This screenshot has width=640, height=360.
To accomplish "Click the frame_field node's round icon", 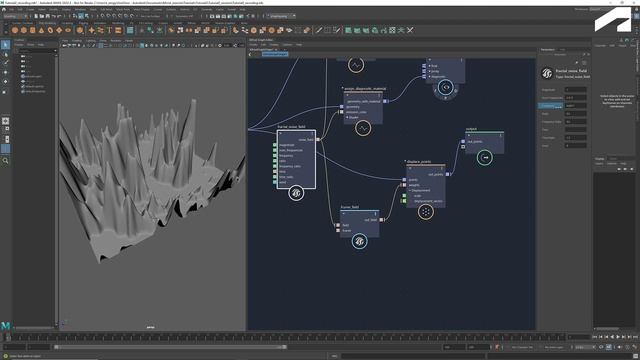I will click(x=359, y=241).
